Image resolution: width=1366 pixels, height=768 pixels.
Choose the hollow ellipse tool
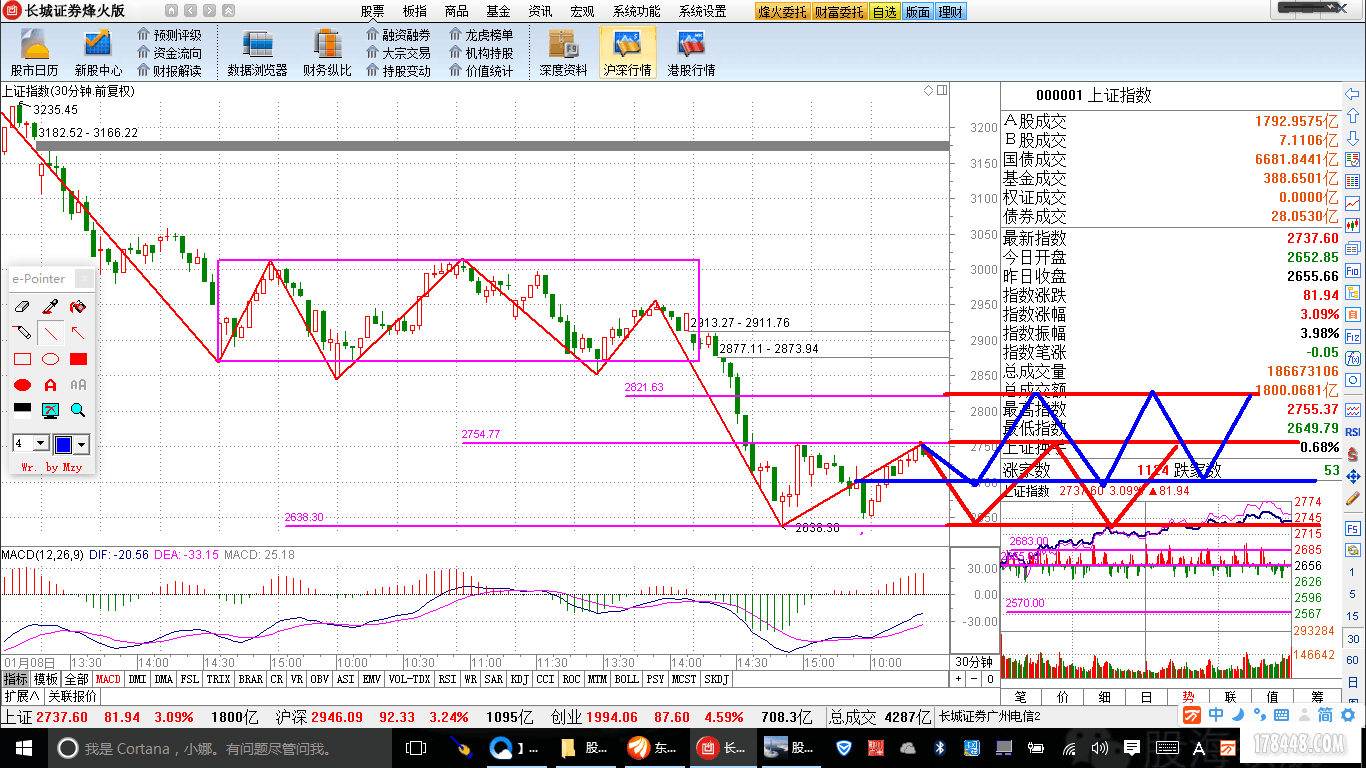pyautogui.click(x=50, y=359)
